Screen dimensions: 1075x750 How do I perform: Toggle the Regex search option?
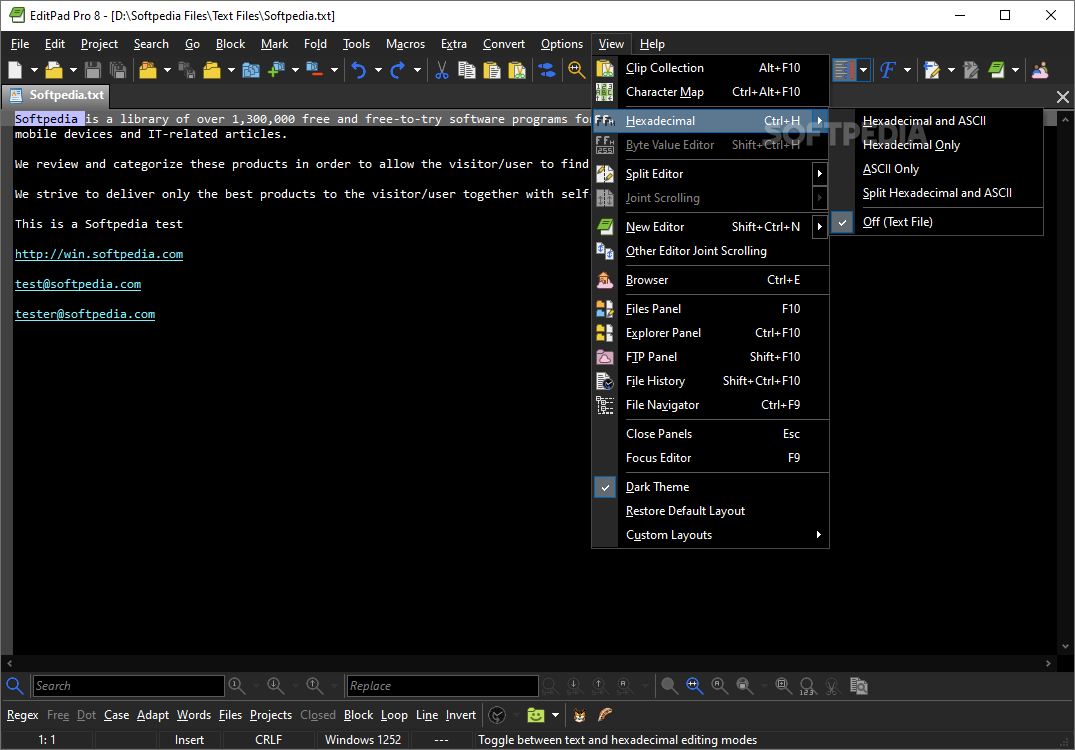23,715
